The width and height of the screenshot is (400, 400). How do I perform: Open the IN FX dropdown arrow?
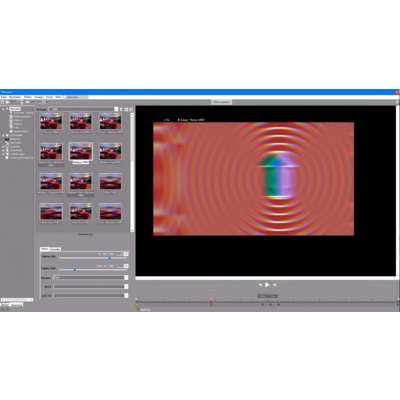[x=126, y=287]
